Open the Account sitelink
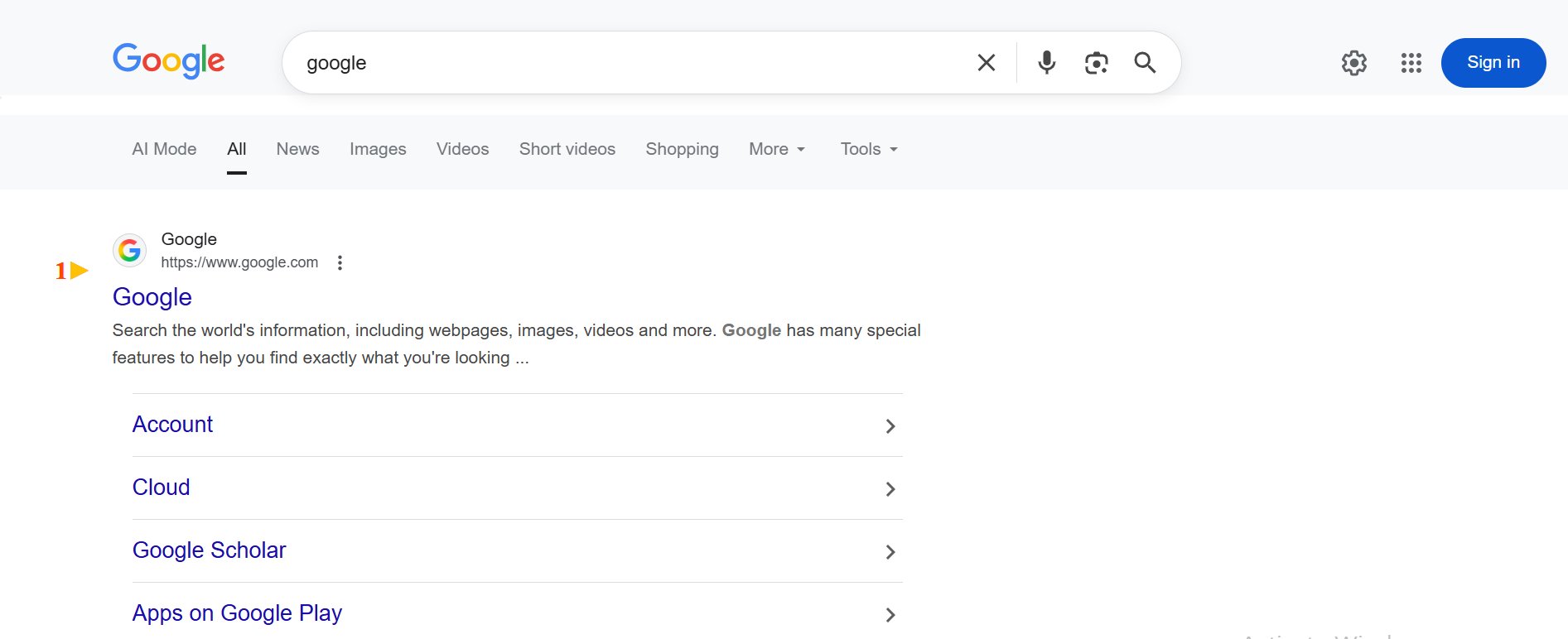The image size is (1568, 639). click(172, 425)
